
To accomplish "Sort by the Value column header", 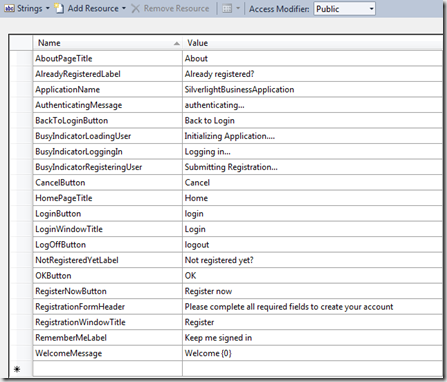I will click(312, 43).
